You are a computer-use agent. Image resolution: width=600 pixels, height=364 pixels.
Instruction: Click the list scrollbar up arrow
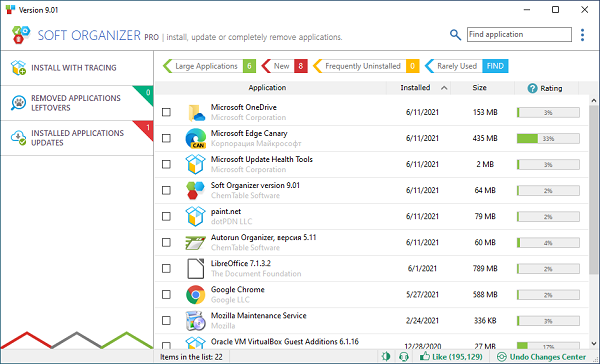click(x=593, y=100)
